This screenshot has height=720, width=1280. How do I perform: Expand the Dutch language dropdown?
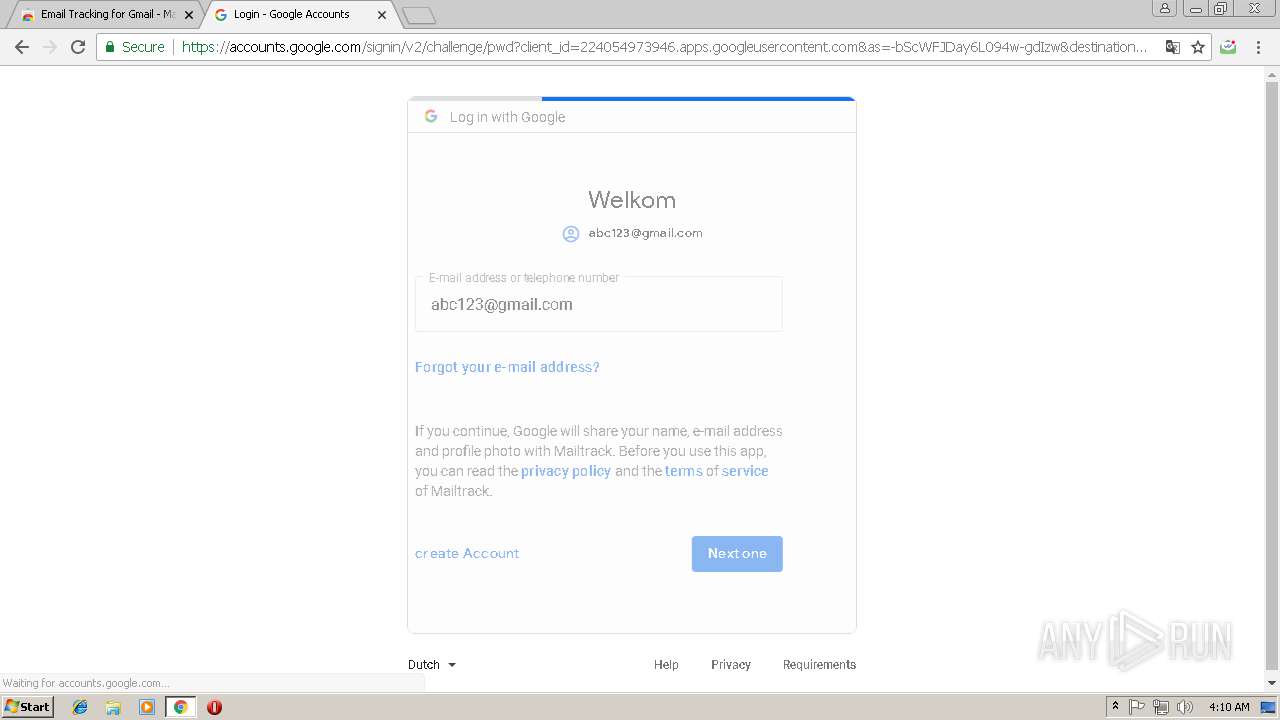pyautogui.click(x=432, y=664)
